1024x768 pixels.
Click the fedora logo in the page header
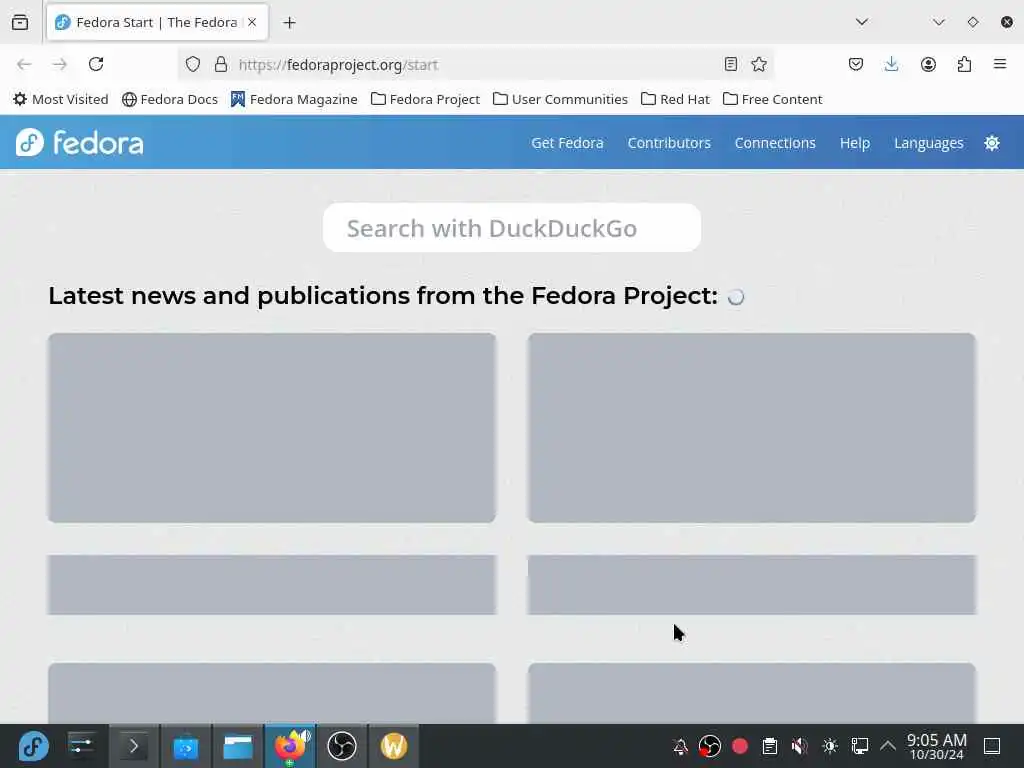point(80,142)
